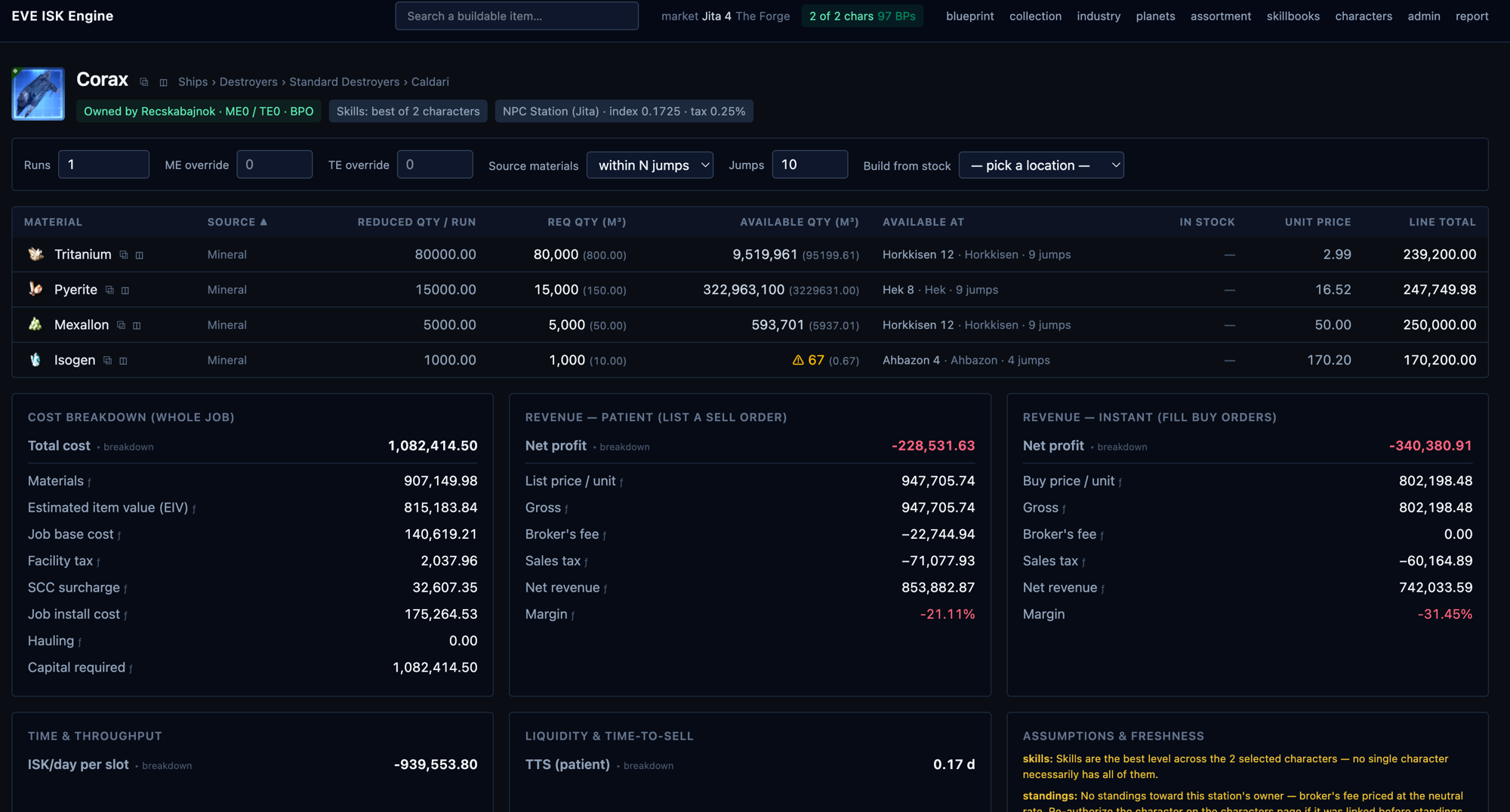Sort by the Unit Price column header
The width and height of the screenshot is (1510, 812).
[x=1317, y=222]
